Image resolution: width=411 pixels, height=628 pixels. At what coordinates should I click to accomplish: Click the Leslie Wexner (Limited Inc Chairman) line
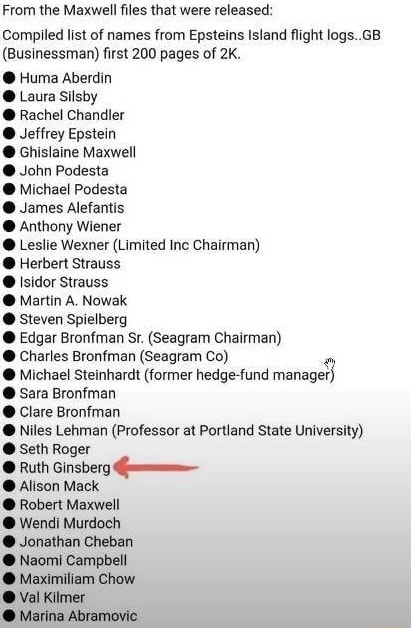140,245
